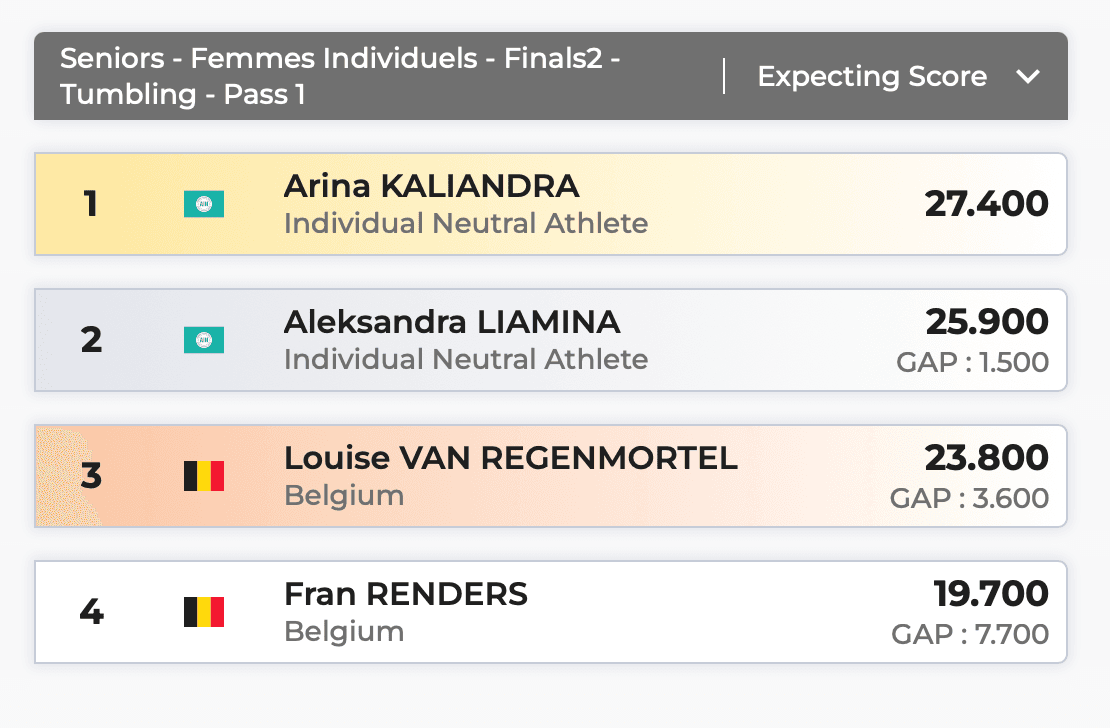Screen dimensions: 1110x728
Task: Open the Expecting Score dropdown label
Action: click(x=872, y=77)
